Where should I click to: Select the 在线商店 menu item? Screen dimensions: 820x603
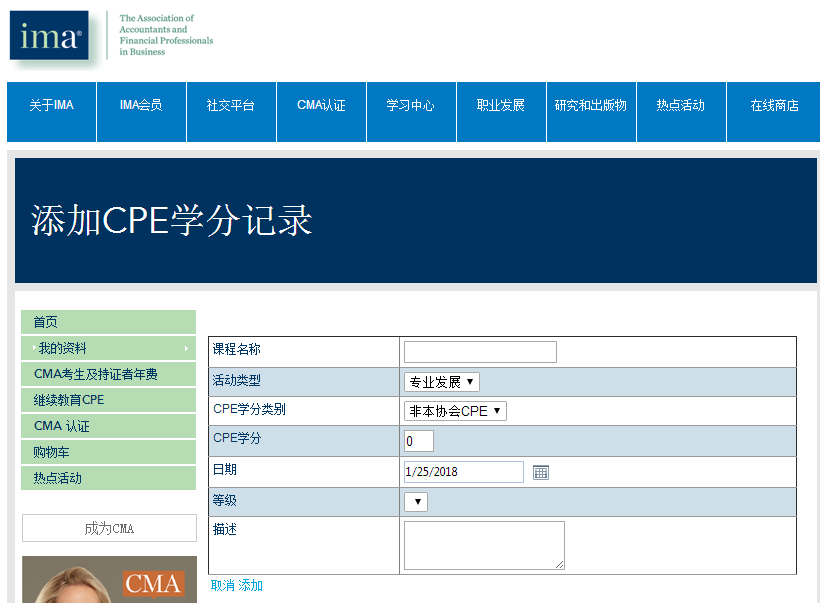coord(771,111)
